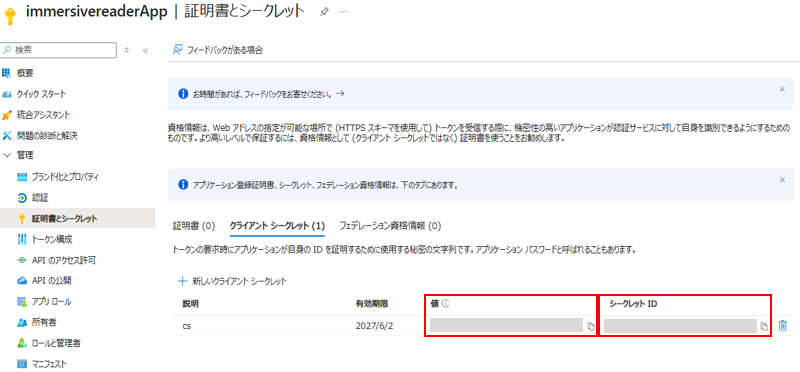Viewport: 800px width, 372px height.
Task: Click the sort arrows beside search box
Action: 127,50
